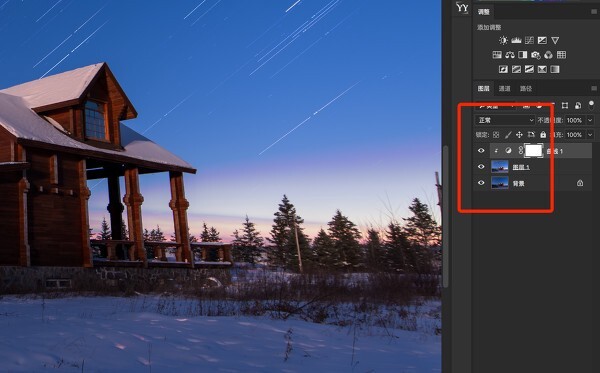The image size is (600, 373).
Task: Add a Brightness/Contrast adjustment
Action: [503, 40]
